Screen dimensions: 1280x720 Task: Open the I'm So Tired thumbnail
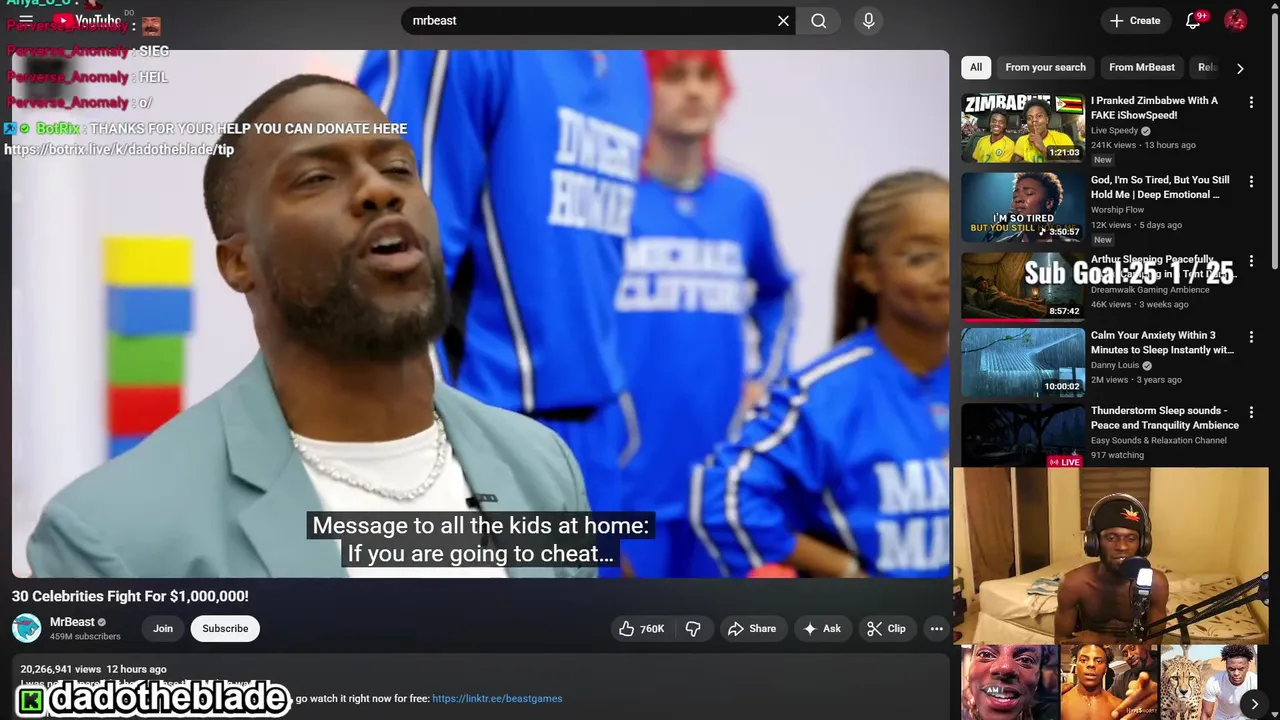tap(1023, 207)
